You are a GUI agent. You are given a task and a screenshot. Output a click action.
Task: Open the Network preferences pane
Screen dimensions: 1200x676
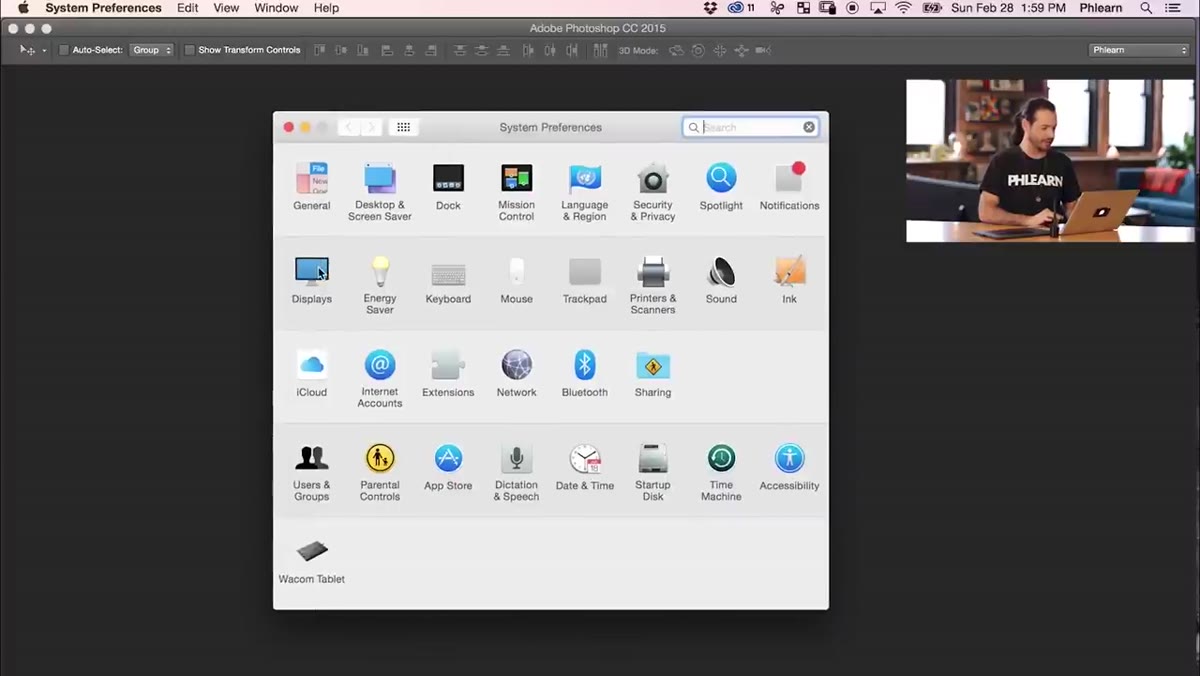(516, 374)
